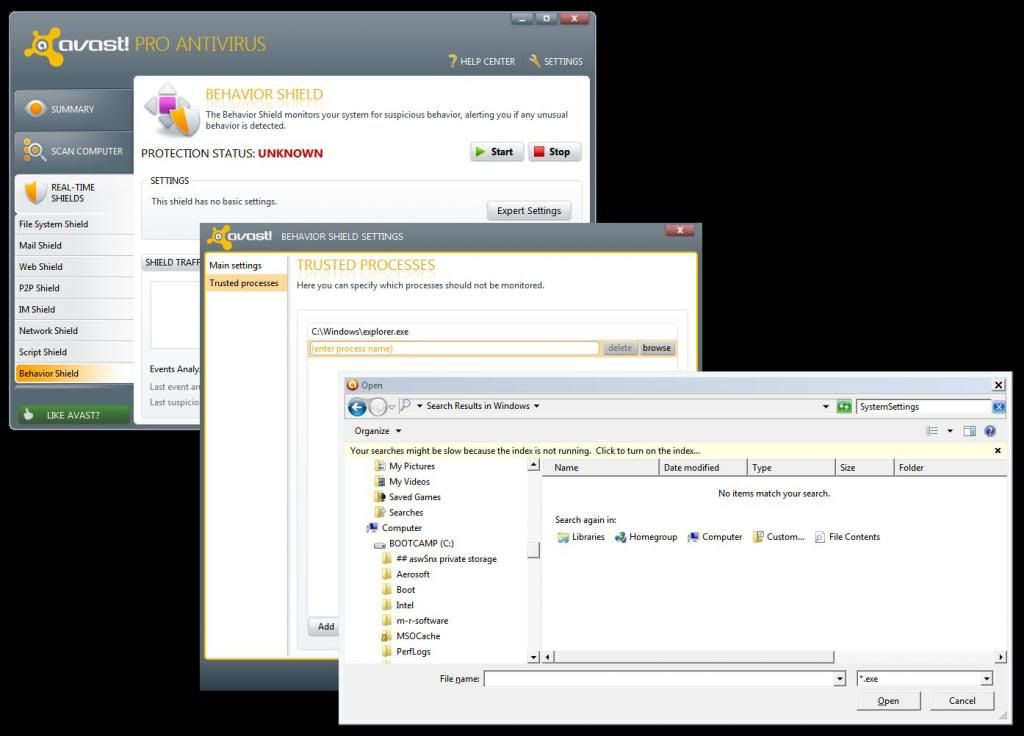This screenshot has width=1024, height=736.
Task: Sort by Date modified column
Action: (703, 468)
